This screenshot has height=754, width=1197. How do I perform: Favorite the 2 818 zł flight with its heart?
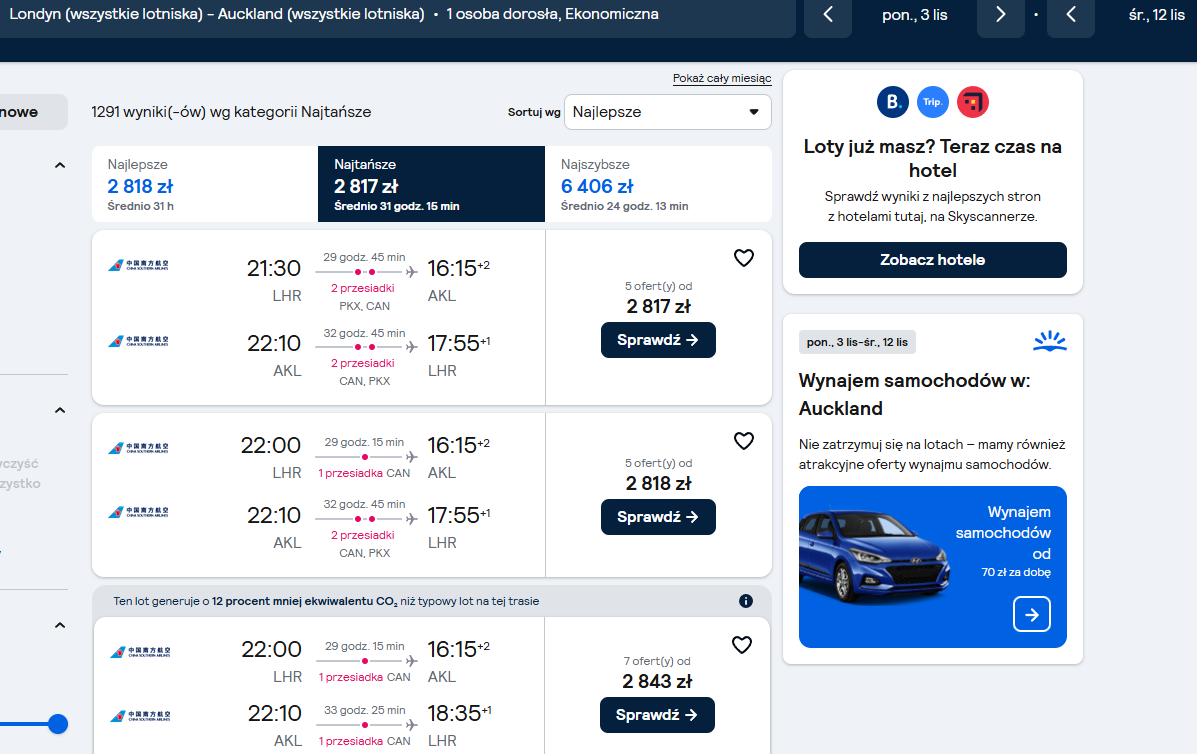744,441
